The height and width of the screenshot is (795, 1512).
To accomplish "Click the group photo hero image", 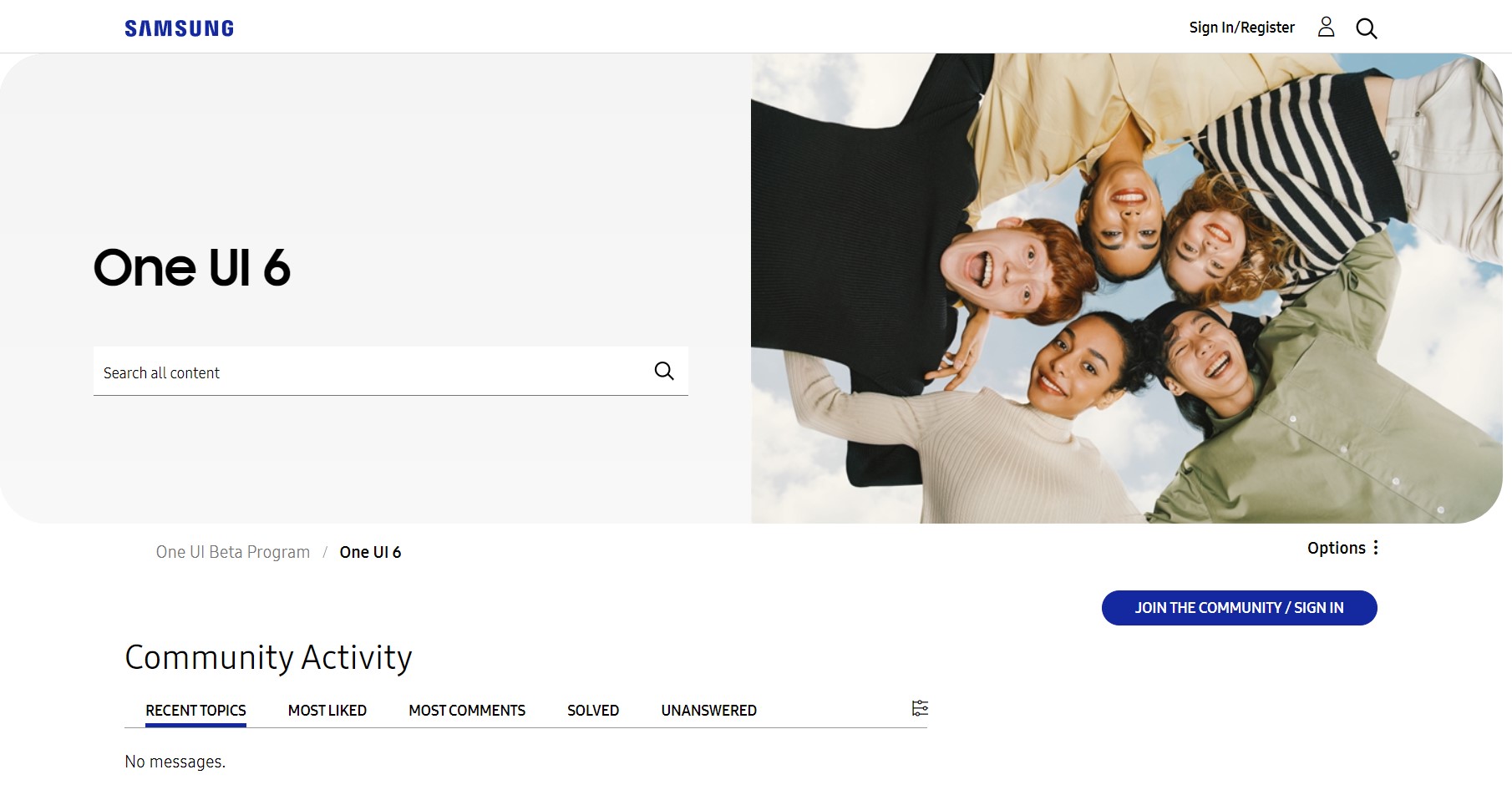I will (x=1126, y=288).
